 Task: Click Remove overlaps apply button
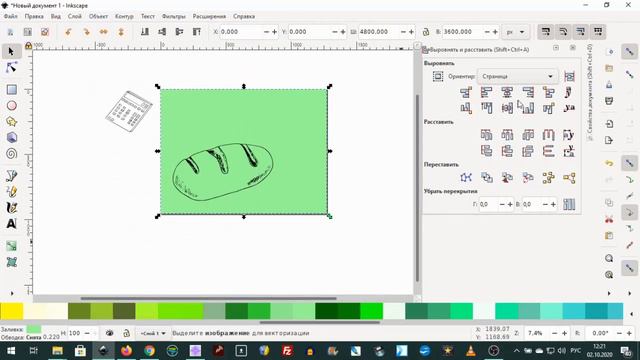(x=569, y=204)
